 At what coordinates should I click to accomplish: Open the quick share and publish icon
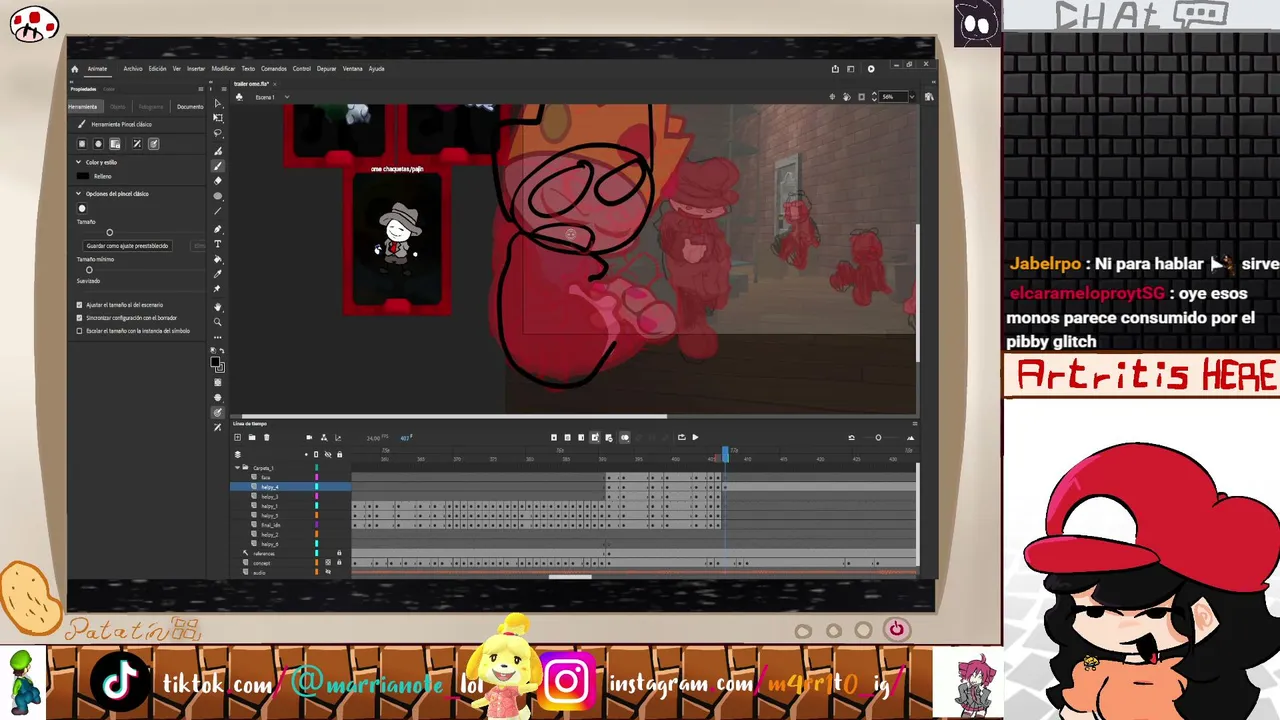tap(835, 69)
